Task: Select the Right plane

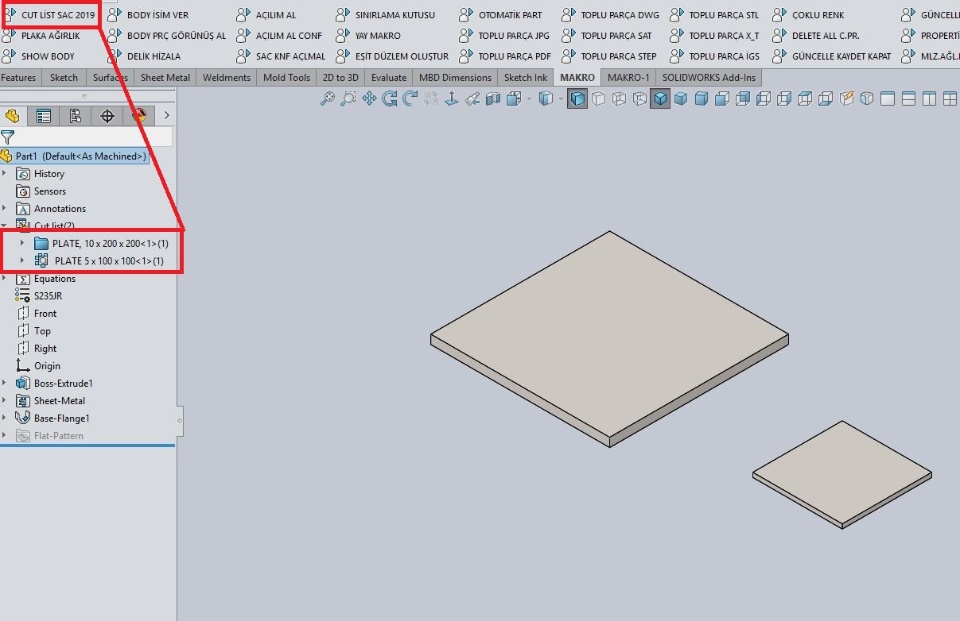Action: [36, 348]
